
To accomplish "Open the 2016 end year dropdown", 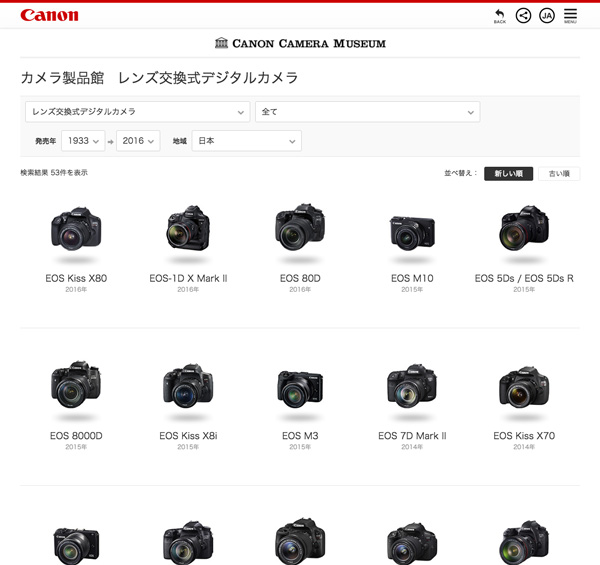I will (x=138, y=141).
